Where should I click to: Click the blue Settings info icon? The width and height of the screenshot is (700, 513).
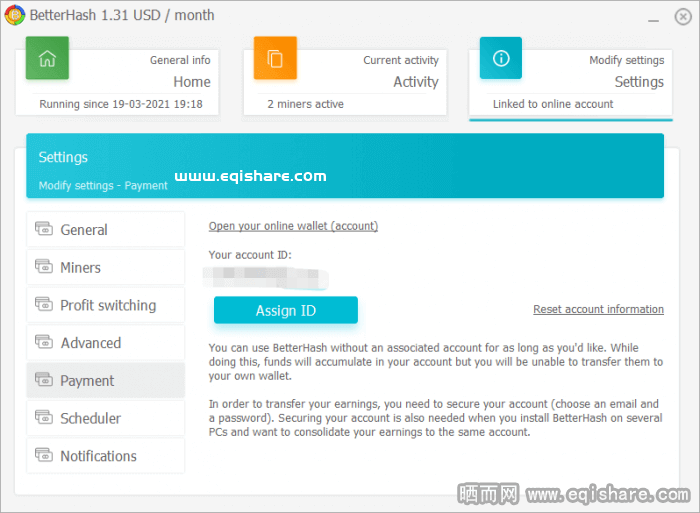[501, 58]
